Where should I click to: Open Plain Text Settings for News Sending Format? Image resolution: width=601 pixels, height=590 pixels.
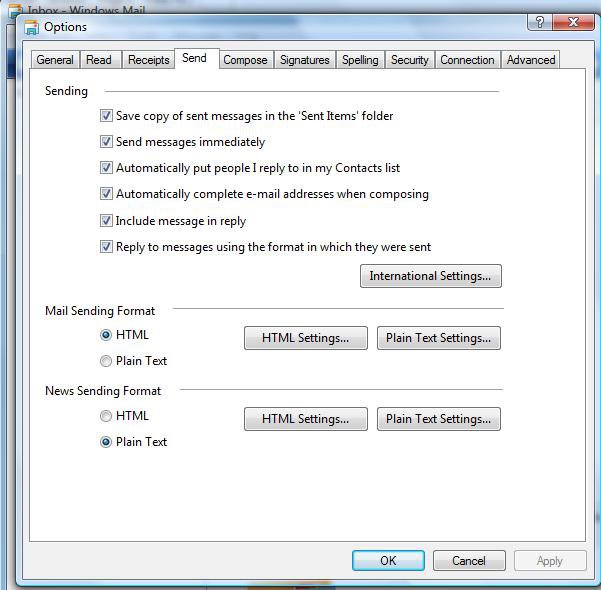(438, 419)
